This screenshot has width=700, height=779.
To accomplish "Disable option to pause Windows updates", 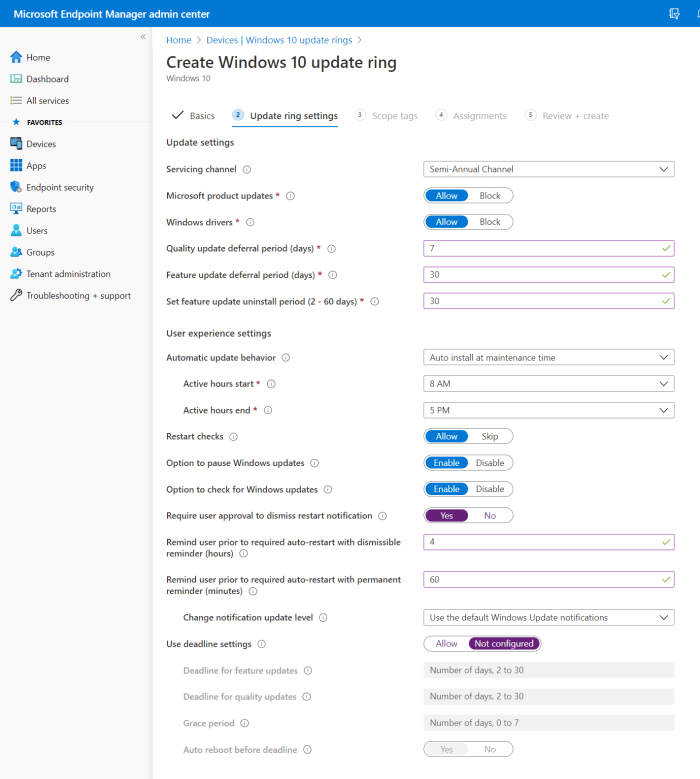I will tap(490, 463).
